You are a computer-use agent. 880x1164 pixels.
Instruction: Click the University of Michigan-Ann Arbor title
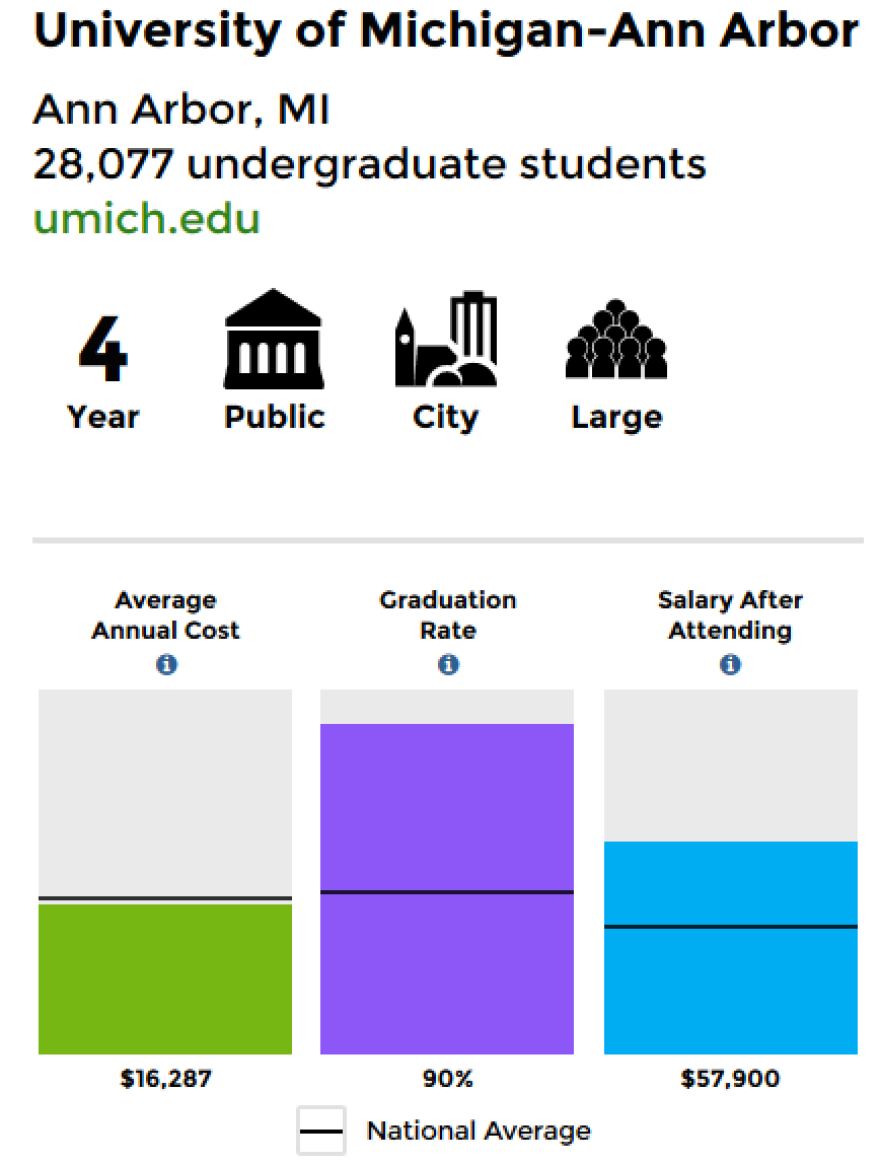point(446,31)
